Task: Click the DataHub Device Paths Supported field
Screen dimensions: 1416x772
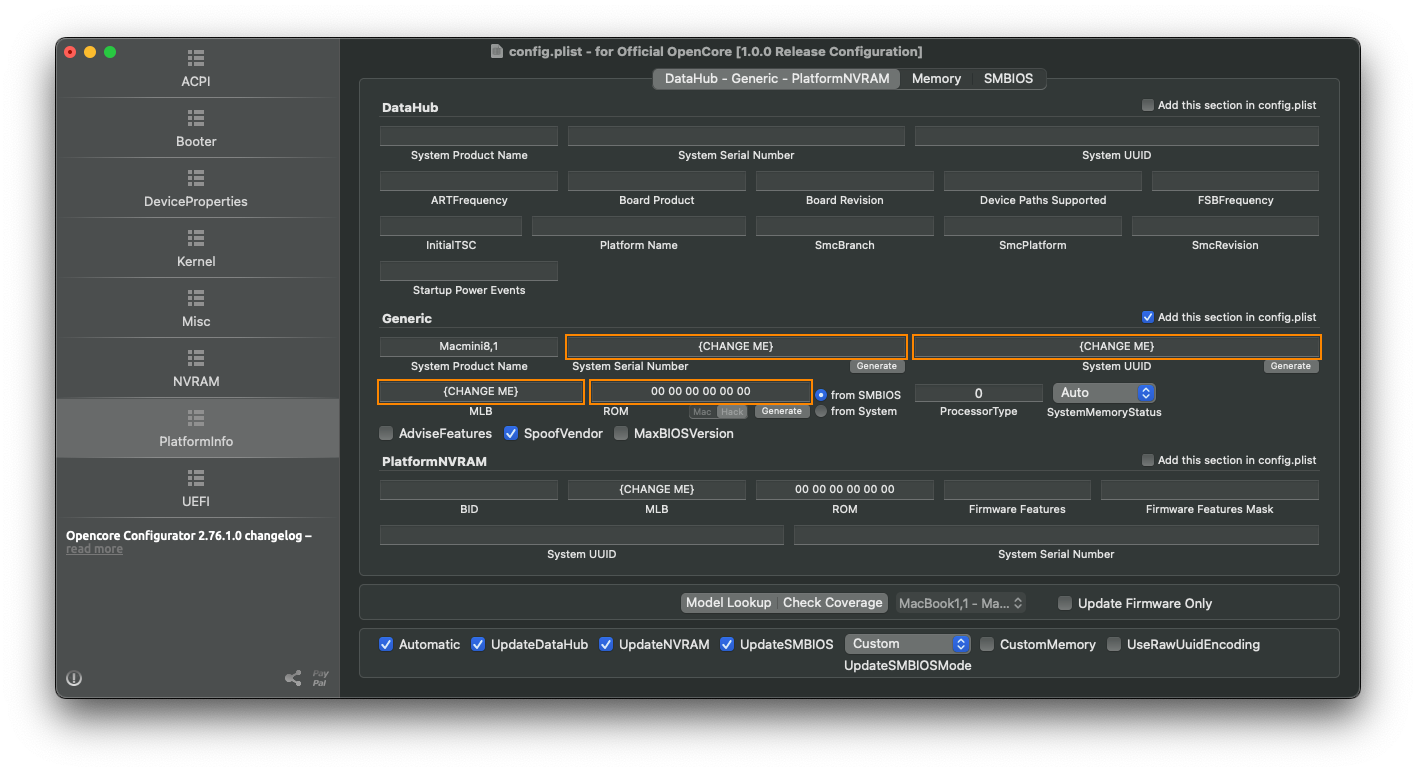Action: [x=1043, y=181]
